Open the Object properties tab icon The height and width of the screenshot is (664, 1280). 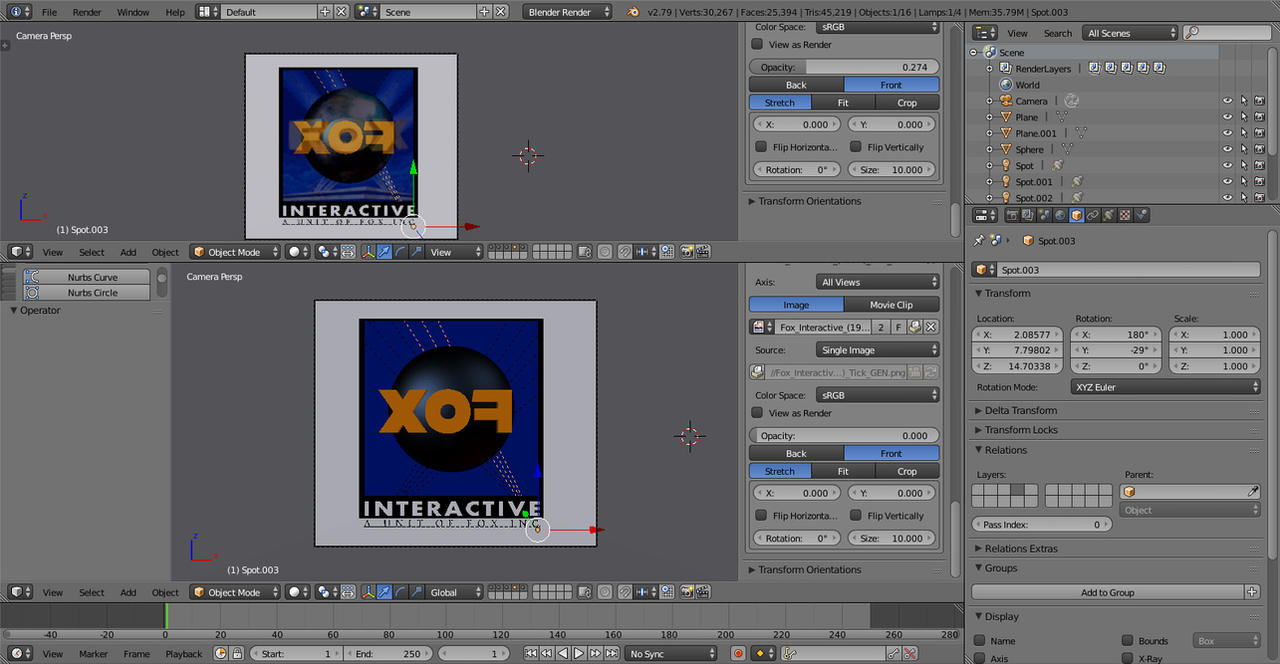(x=1077, y=215)
